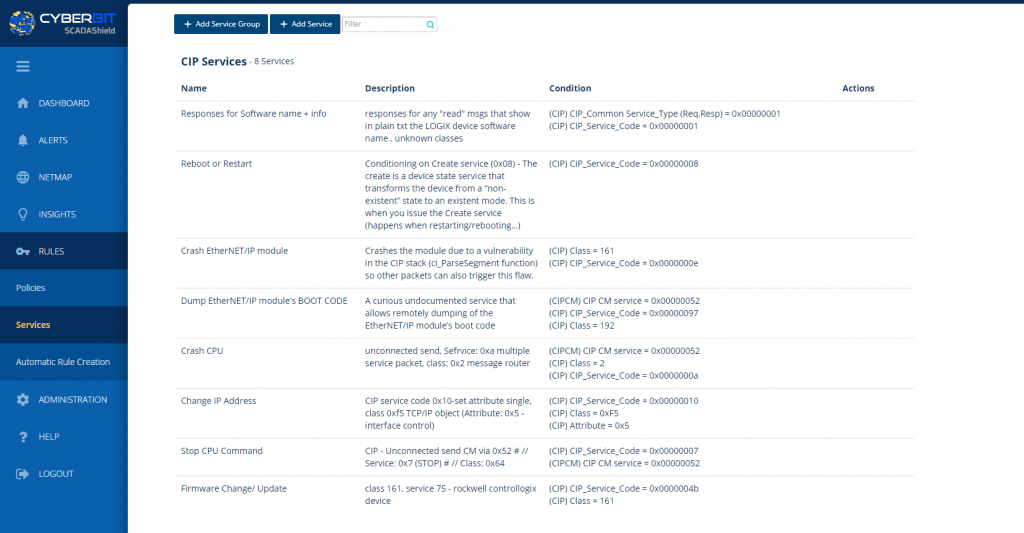The height and width of the screenshot is (533, 1024).
Task: Select the Services submenu item
Action: click(33, 325)
